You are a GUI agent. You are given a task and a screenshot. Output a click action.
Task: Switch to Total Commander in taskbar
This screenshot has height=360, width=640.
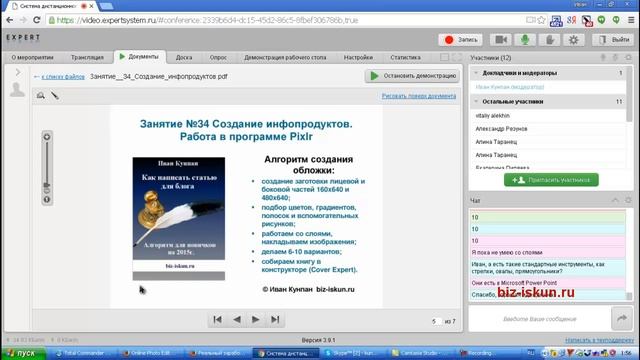click(x=83, y=353)
